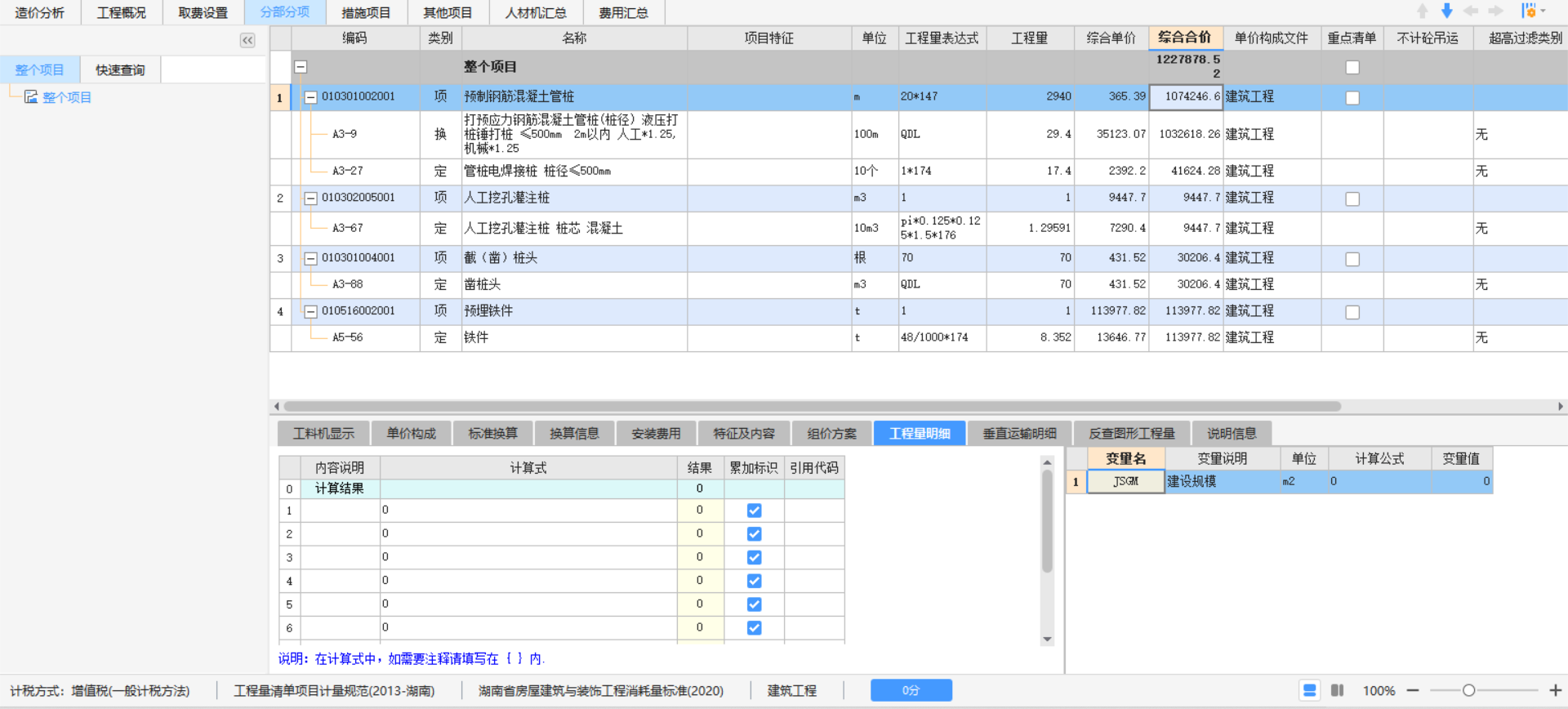1568x709 pixels.
Task: Uncheck 累加标识 checkbox in detail row 4
Action: click(754, 582)
